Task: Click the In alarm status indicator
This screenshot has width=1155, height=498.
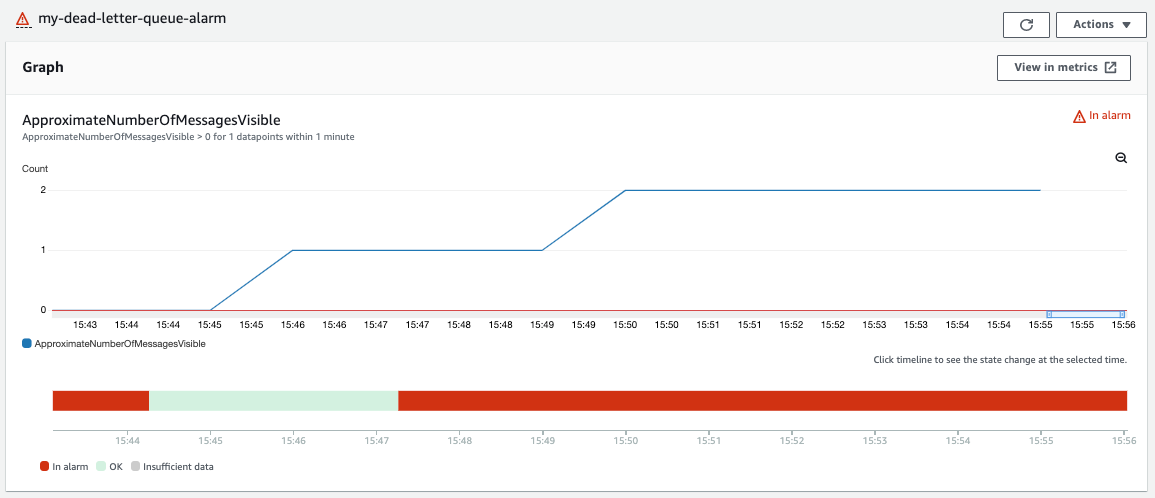Action: coord(1101,116)
